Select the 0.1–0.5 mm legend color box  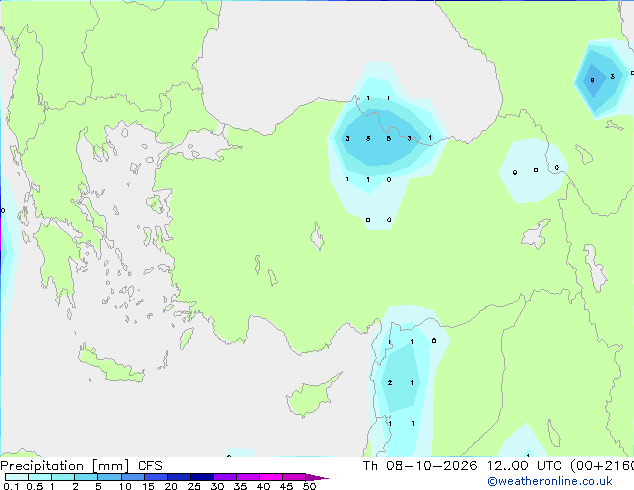point(17,477)
